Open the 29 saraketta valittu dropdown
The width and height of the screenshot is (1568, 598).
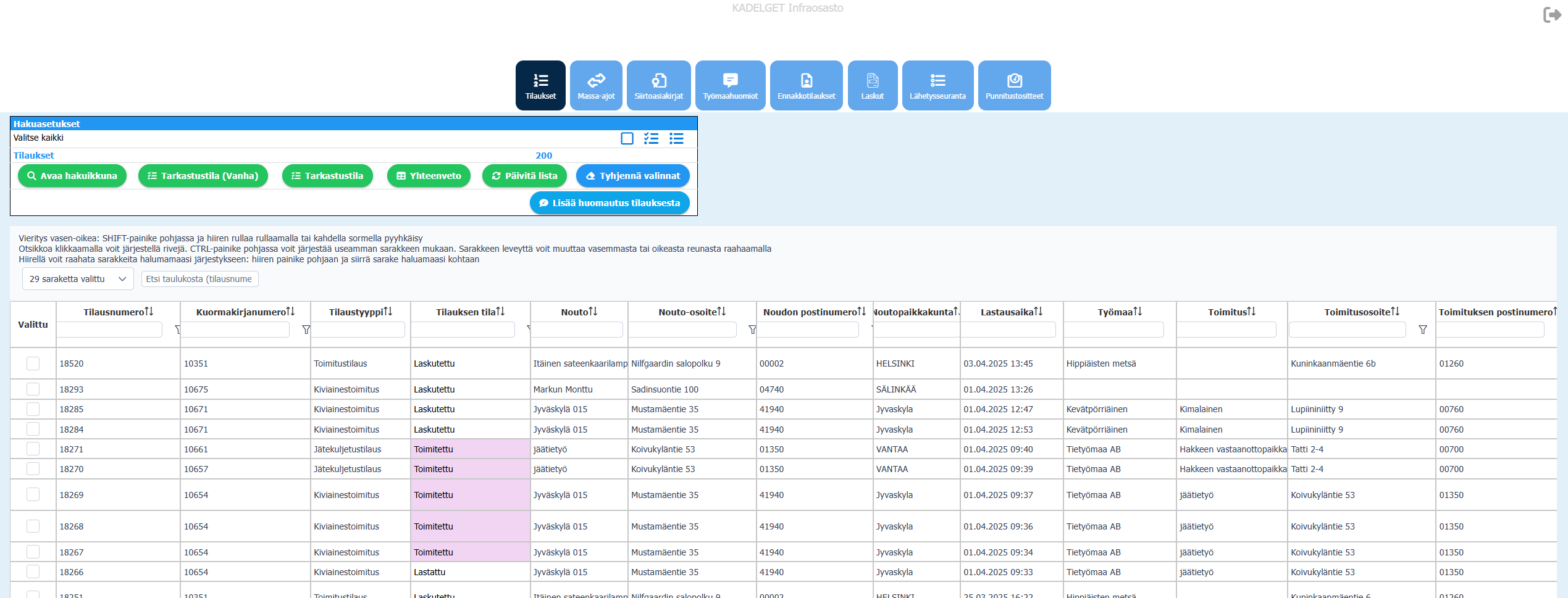78,279
